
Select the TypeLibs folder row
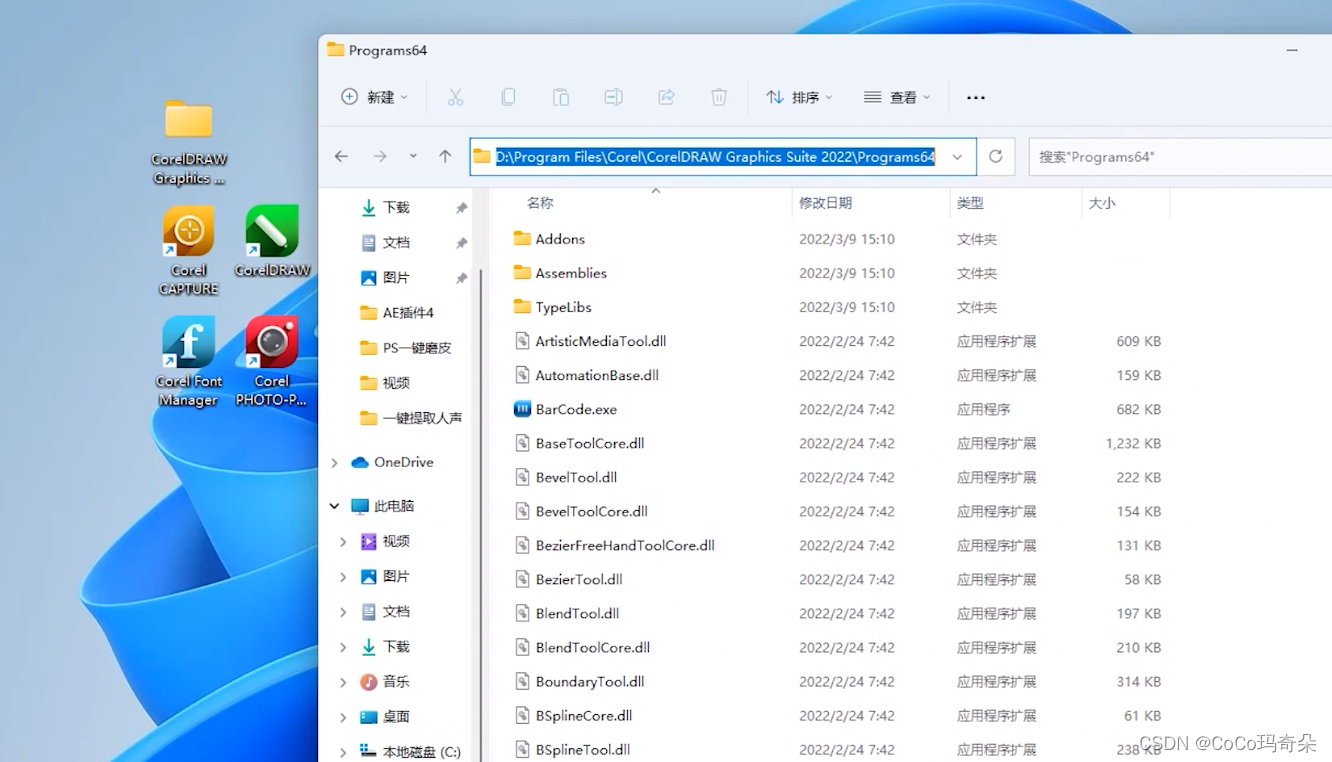(x=840, y=307)
